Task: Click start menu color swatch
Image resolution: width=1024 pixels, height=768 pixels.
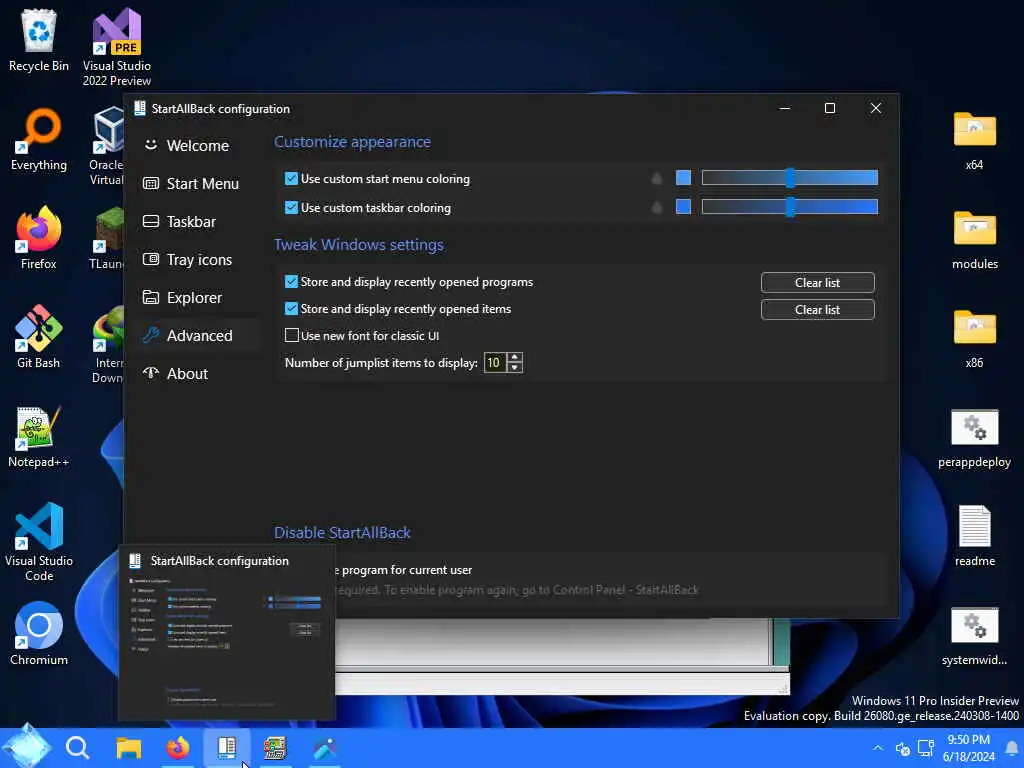Action: [x=683, y=178]
